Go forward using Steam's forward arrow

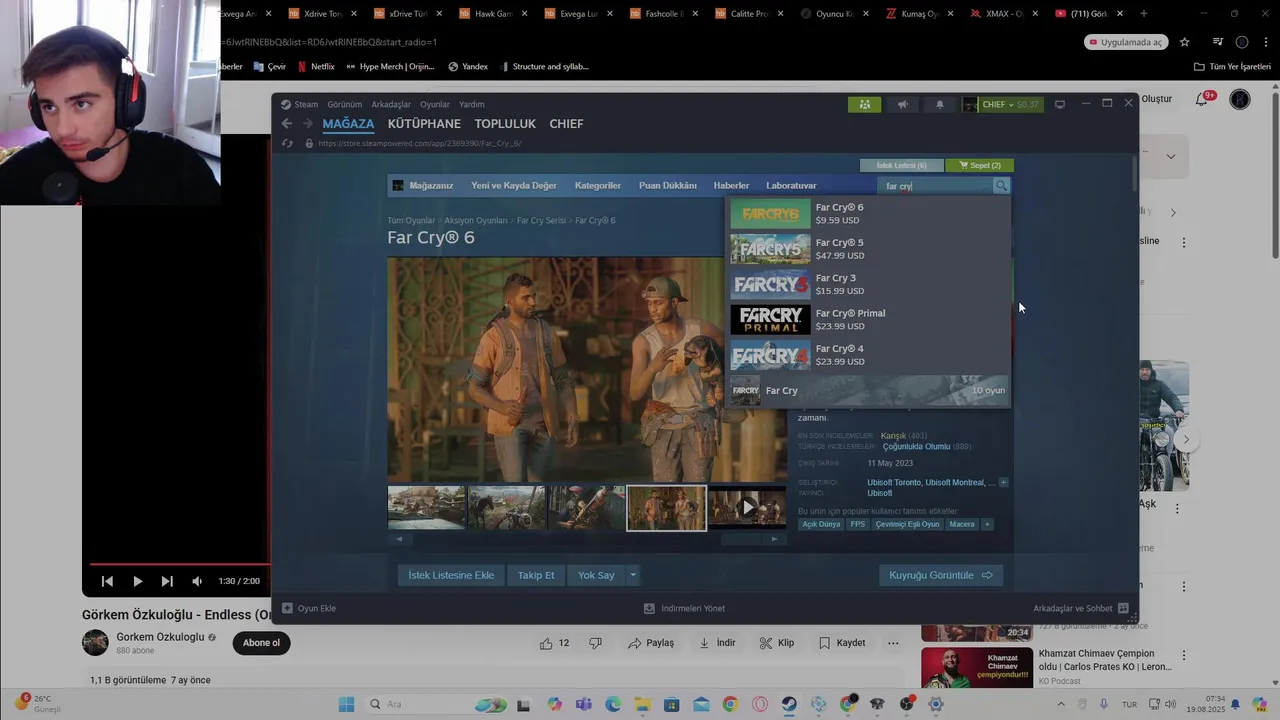(x=308, y=123)
